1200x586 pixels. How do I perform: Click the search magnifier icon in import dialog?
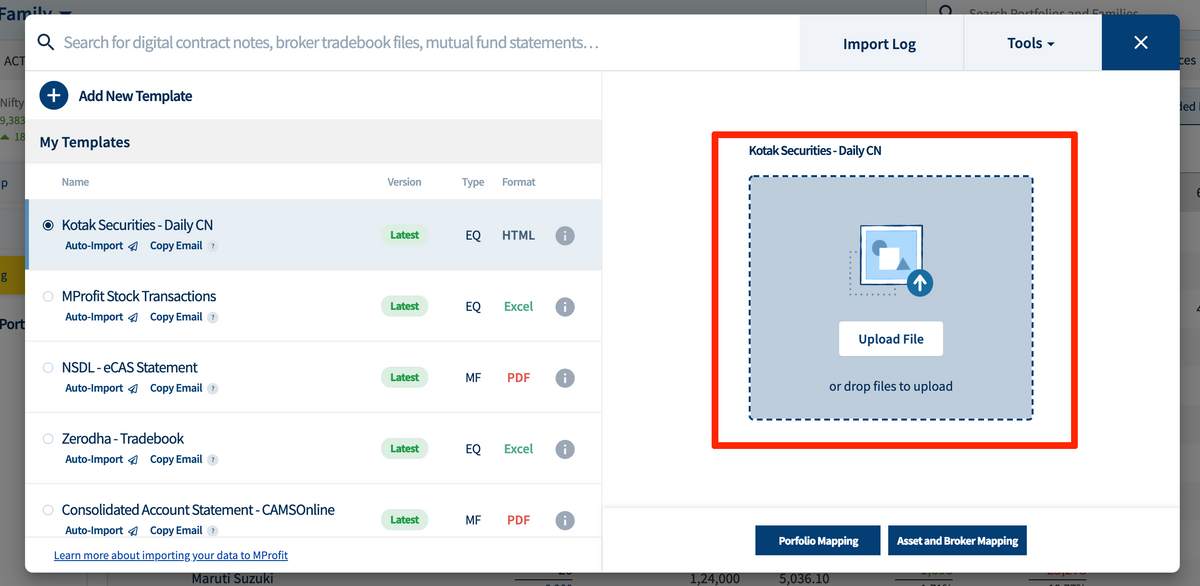(45, 43)
